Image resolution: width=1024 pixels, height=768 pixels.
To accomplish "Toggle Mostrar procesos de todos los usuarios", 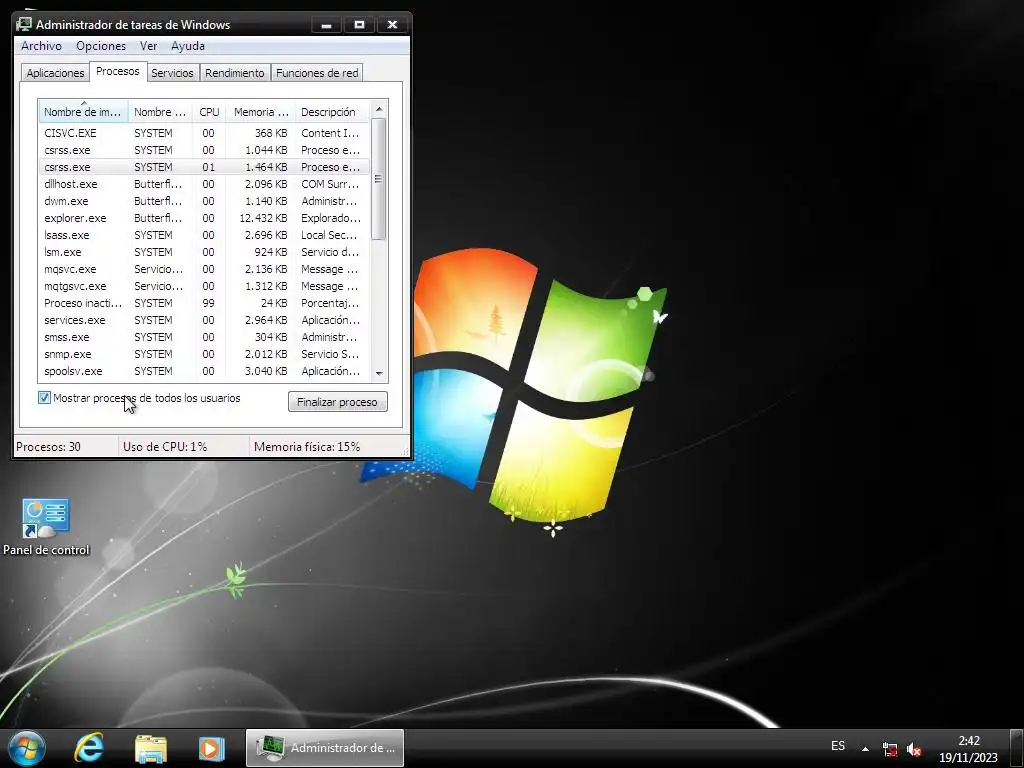I will [44, 398].
